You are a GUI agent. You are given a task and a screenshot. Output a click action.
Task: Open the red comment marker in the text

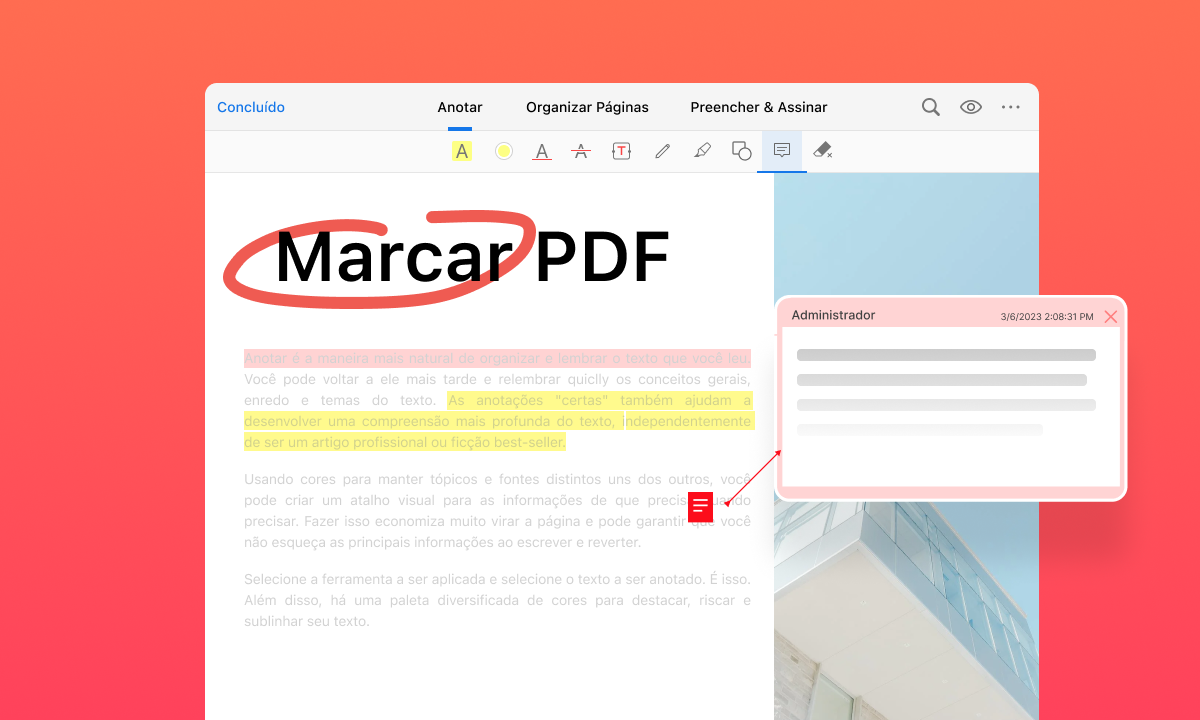click(700, 507)
